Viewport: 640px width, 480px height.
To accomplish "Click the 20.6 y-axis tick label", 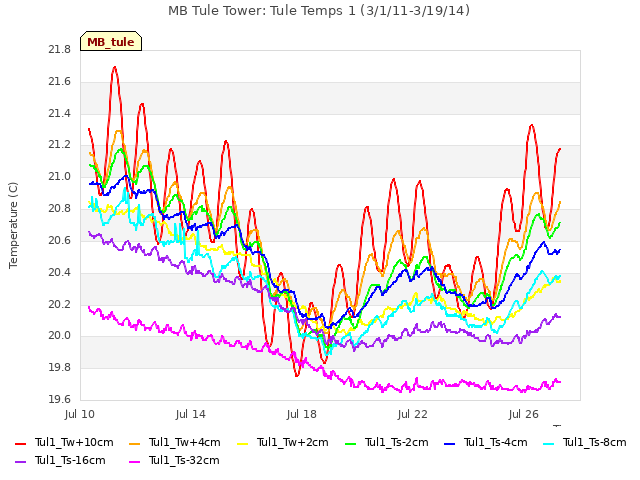I will pos(60,240).
